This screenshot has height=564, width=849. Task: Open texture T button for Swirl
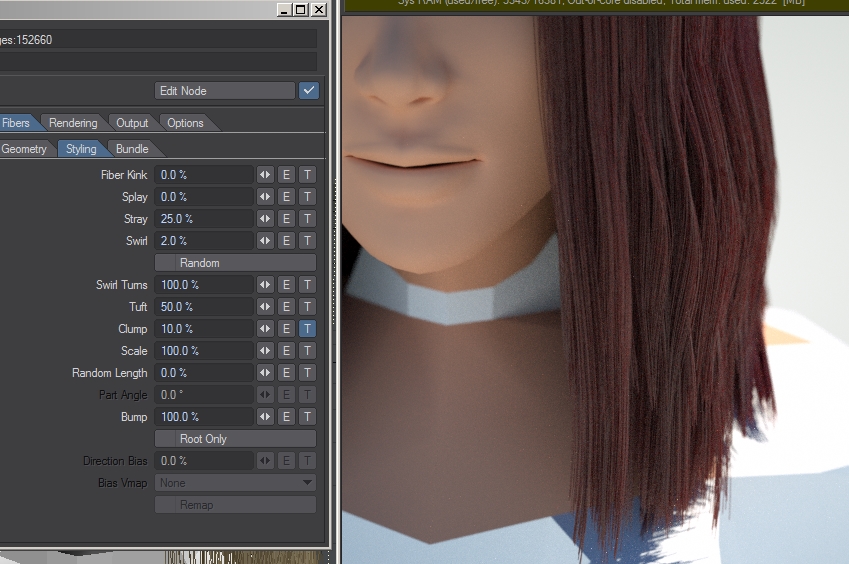(307, 241)
